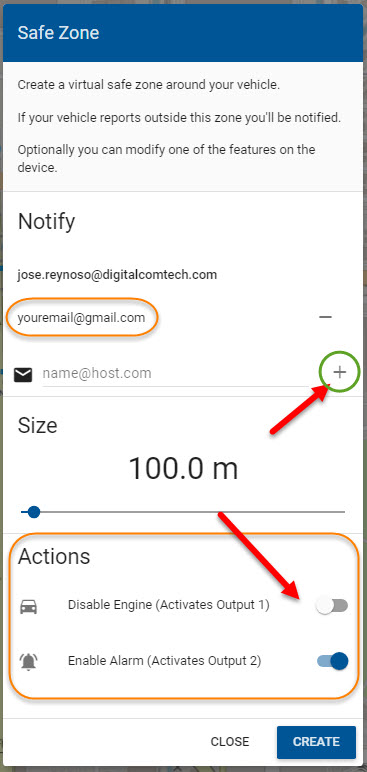The image size is (367, 772).
Task: Click the Notify section heading
Action: coord(46,222)
